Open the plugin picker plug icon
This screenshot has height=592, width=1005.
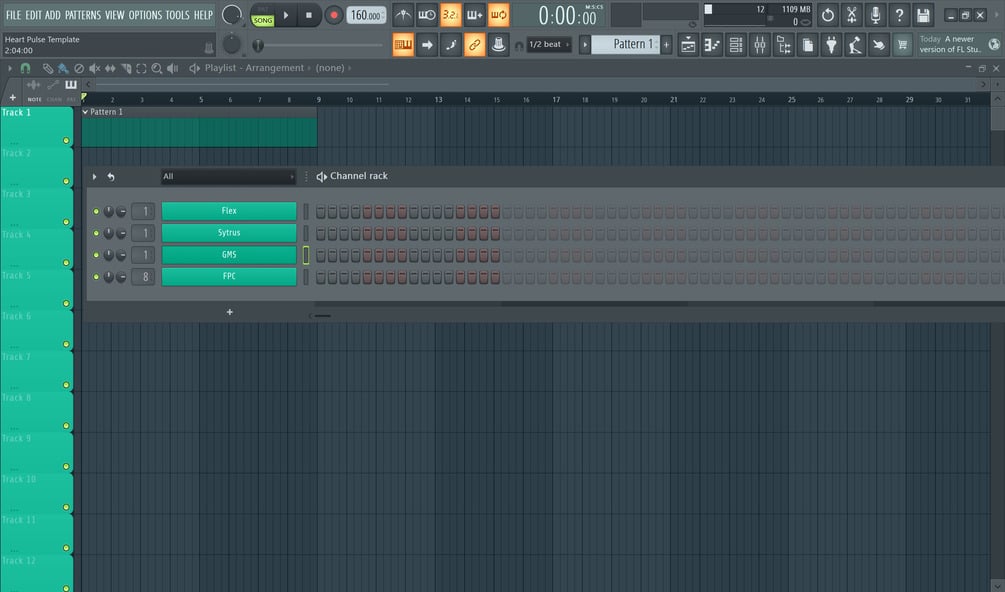[x=831, y=45]
